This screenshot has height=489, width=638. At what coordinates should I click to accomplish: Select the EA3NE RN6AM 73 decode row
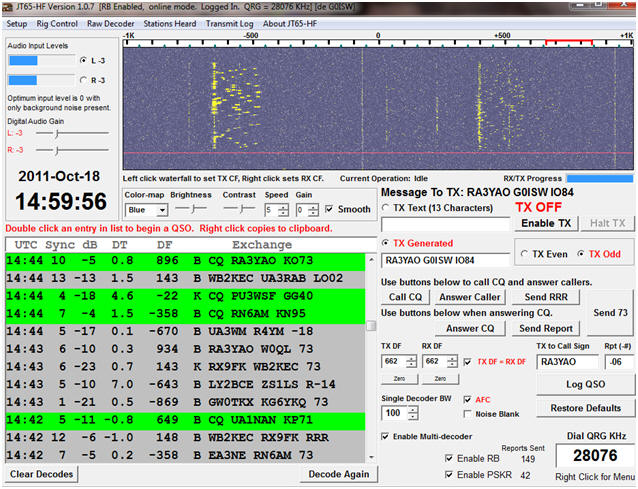point(185,455)
